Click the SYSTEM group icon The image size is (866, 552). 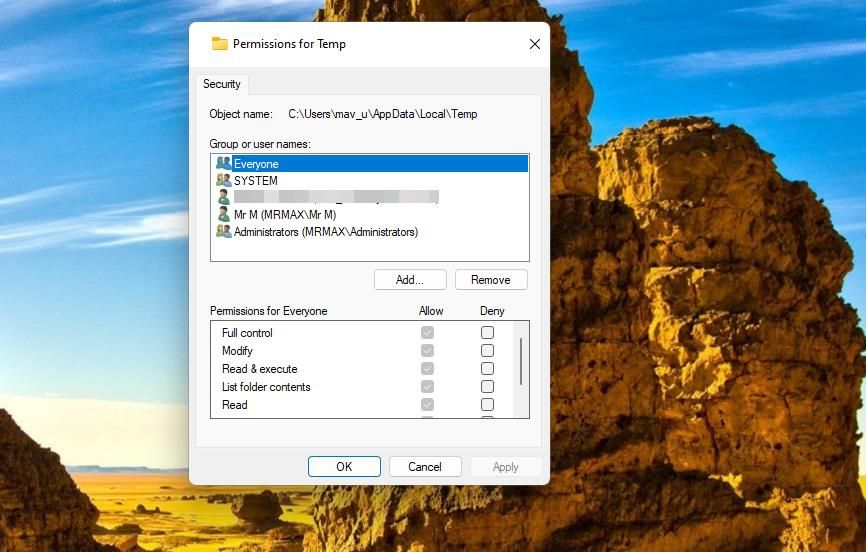tap(223, 180)
